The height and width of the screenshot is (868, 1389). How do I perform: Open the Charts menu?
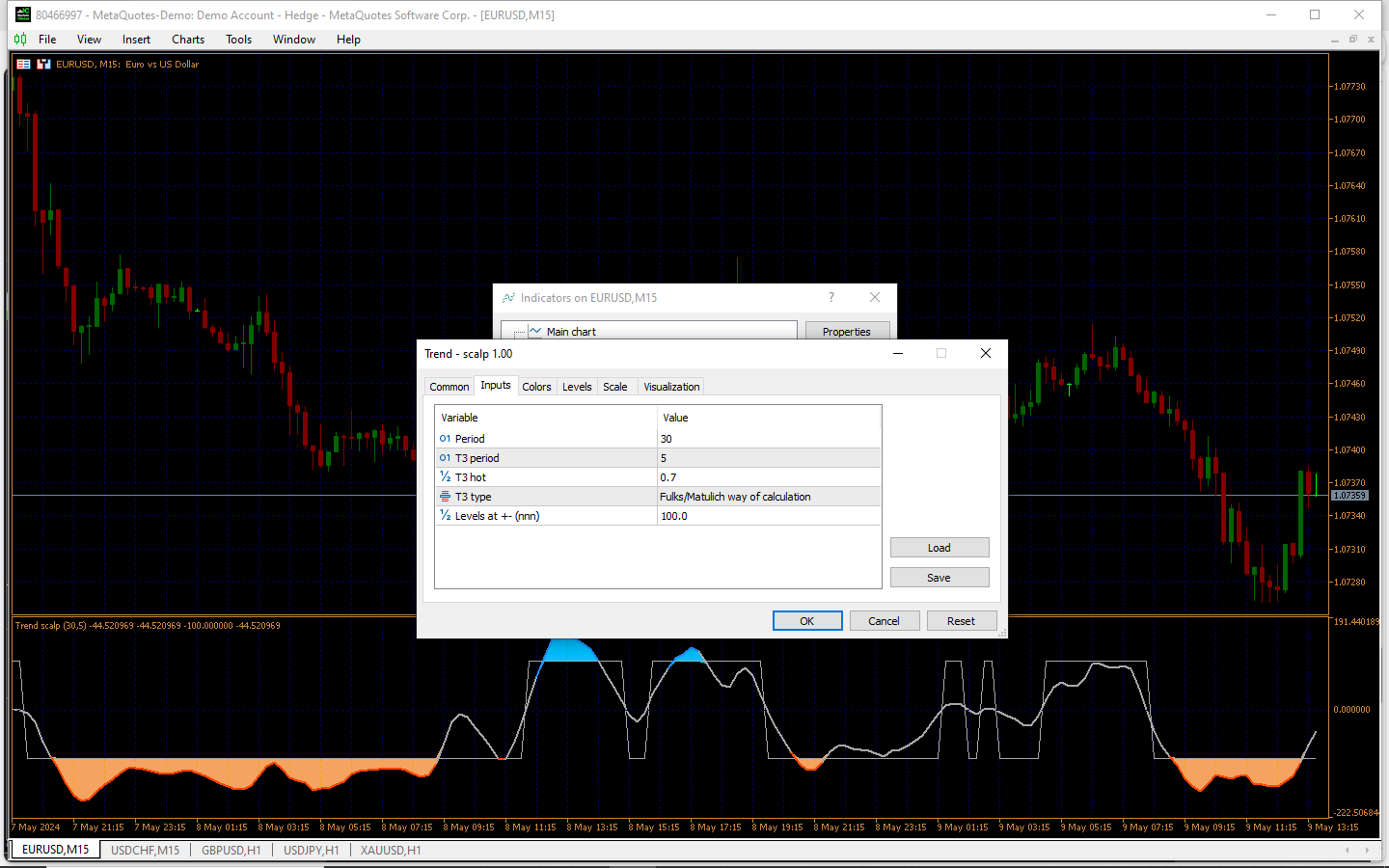[x=188, y=40]
